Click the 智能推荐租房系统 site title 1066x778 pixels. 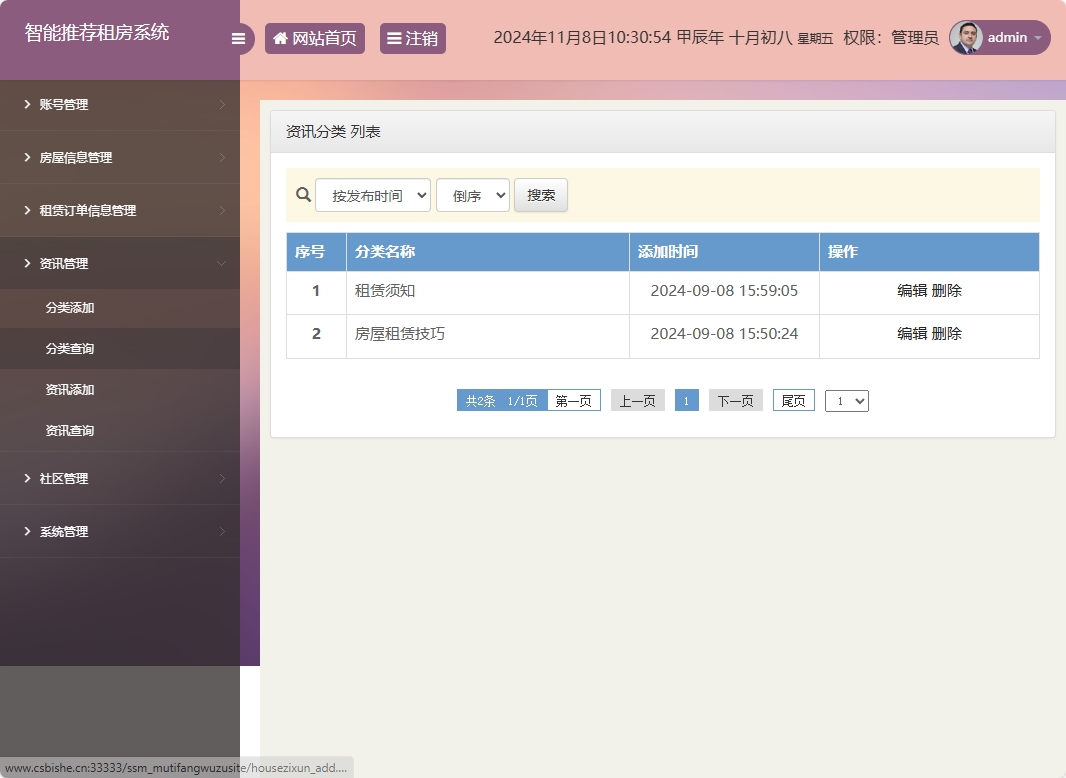point(97,33)
